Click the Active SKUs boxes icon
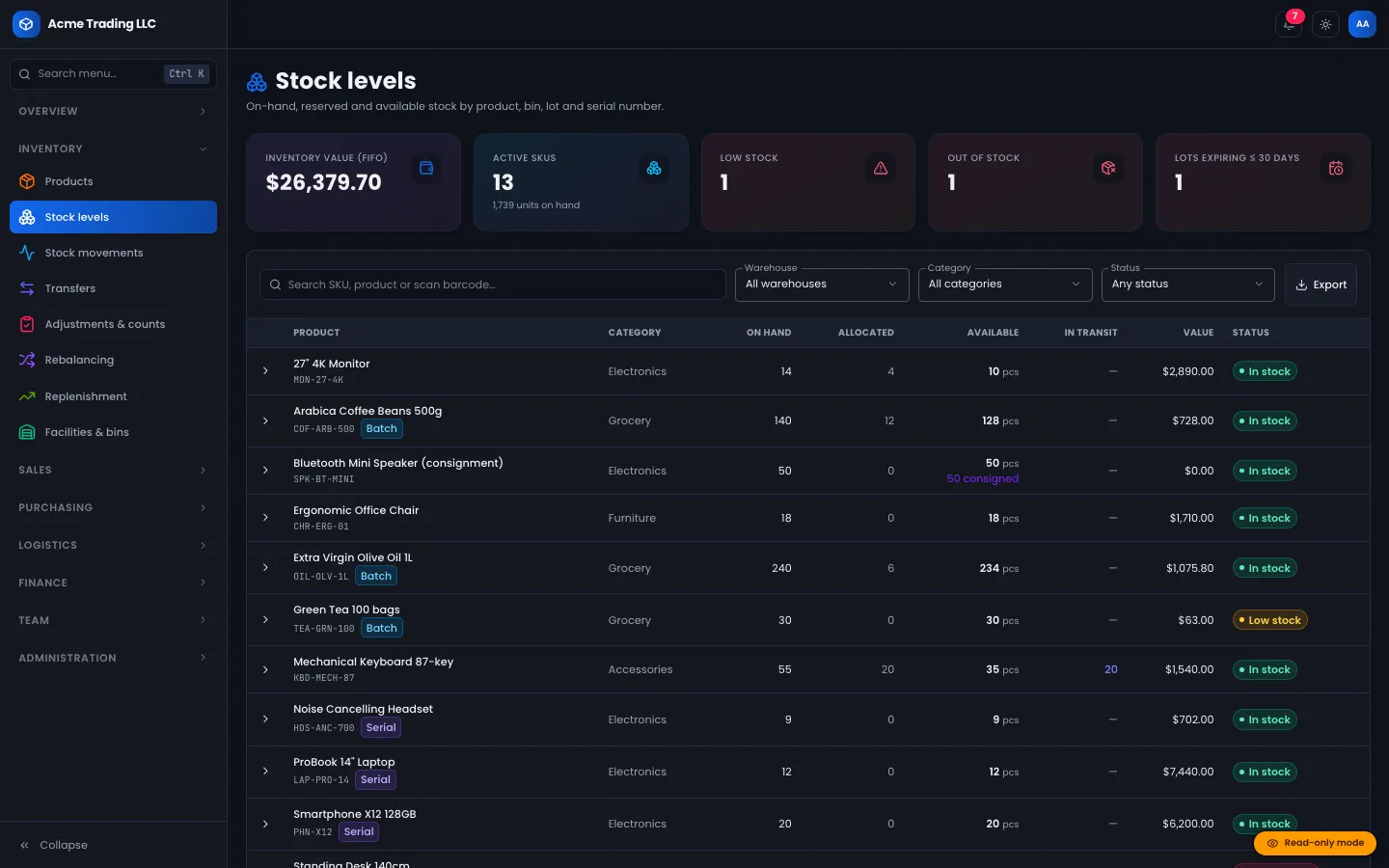The width and height of the screenshot is (1389, 868). 654,168
